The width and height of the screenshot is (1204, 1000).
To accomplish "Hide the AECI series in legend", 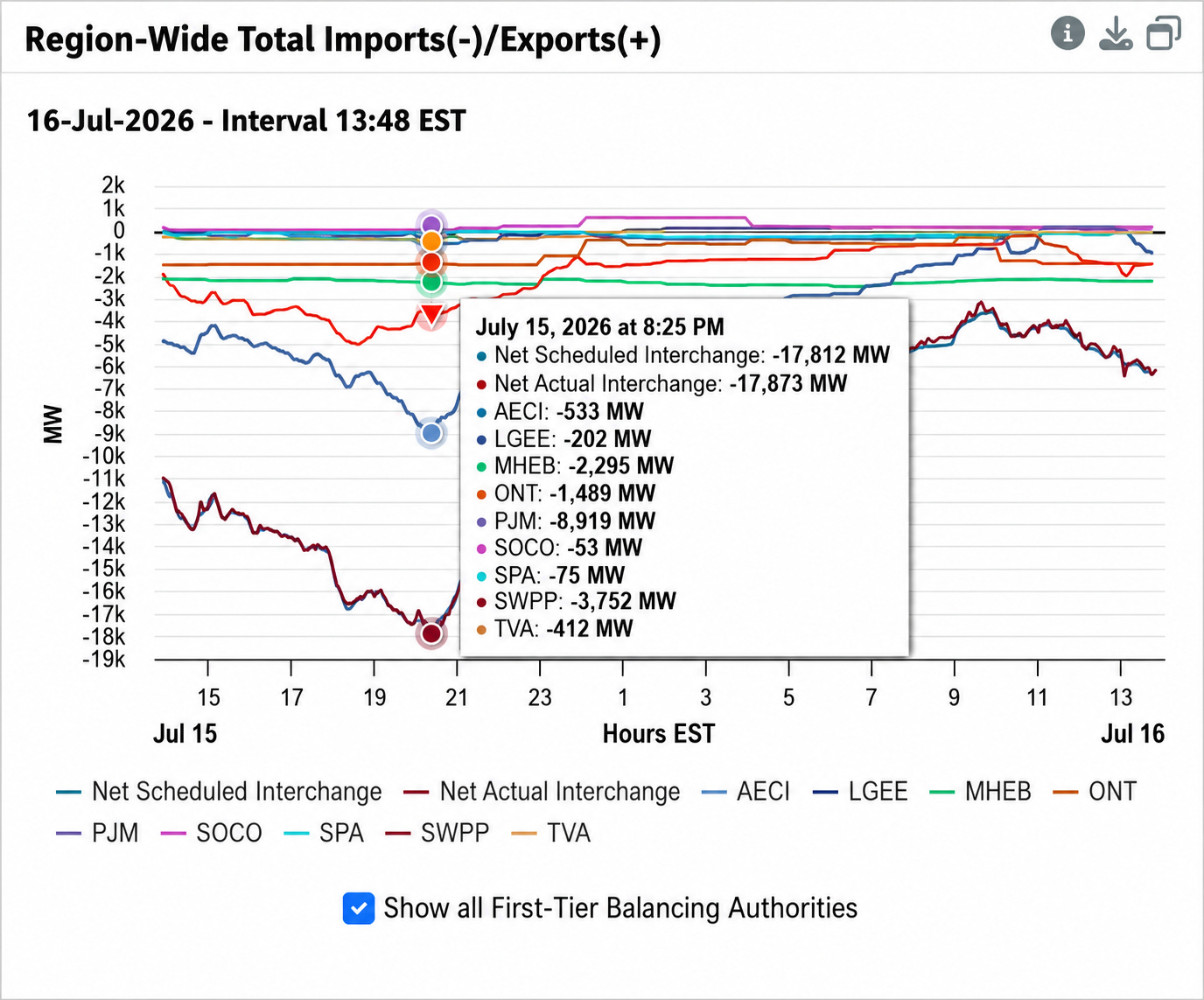I will (745, 792).
